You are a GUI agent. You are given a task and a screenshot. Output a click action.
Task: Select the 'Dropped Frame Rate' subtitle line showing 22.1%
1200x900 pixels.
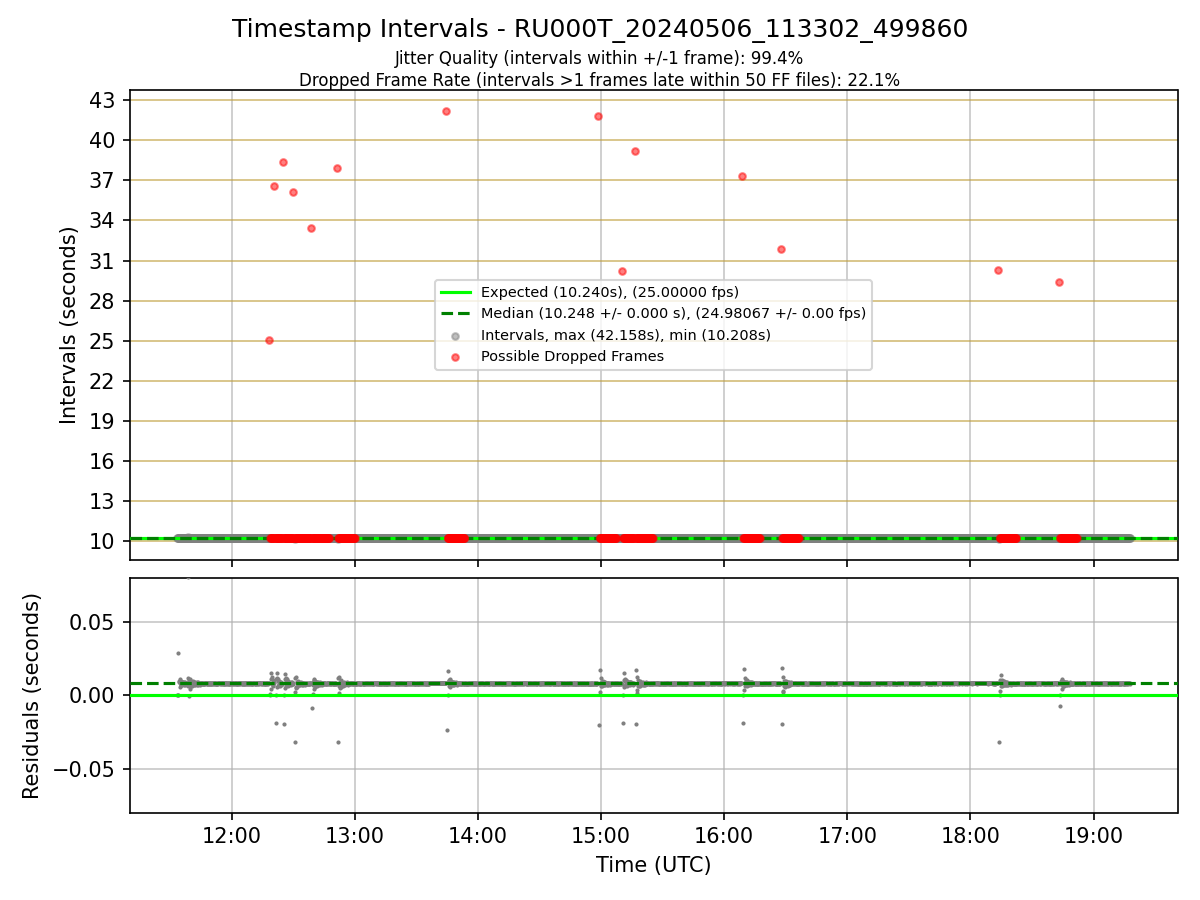click(x=599, y=80)
